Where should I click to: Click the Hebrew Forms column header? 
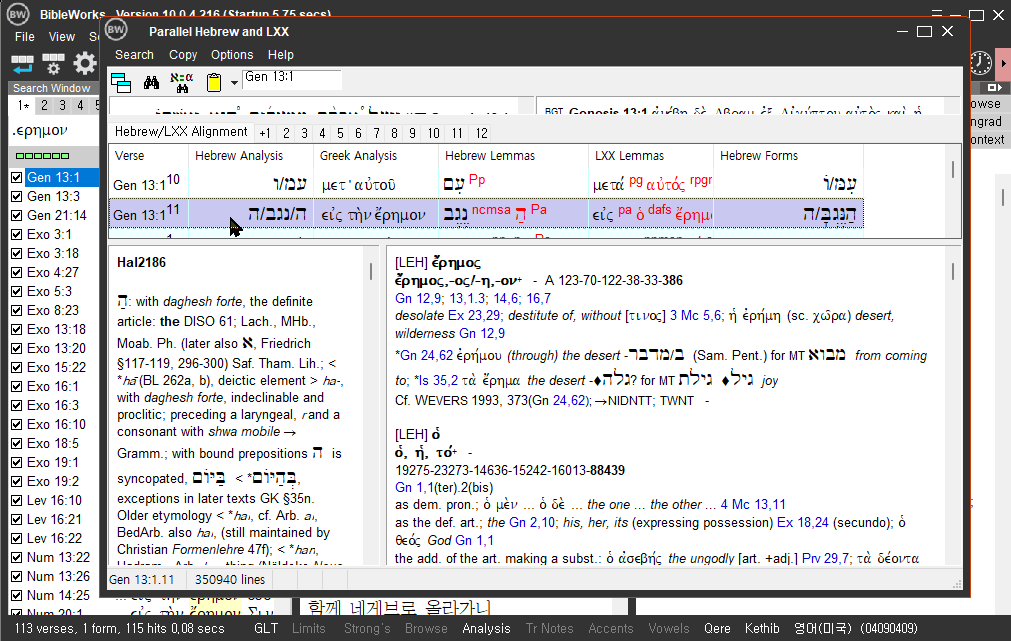pos(758,155)
